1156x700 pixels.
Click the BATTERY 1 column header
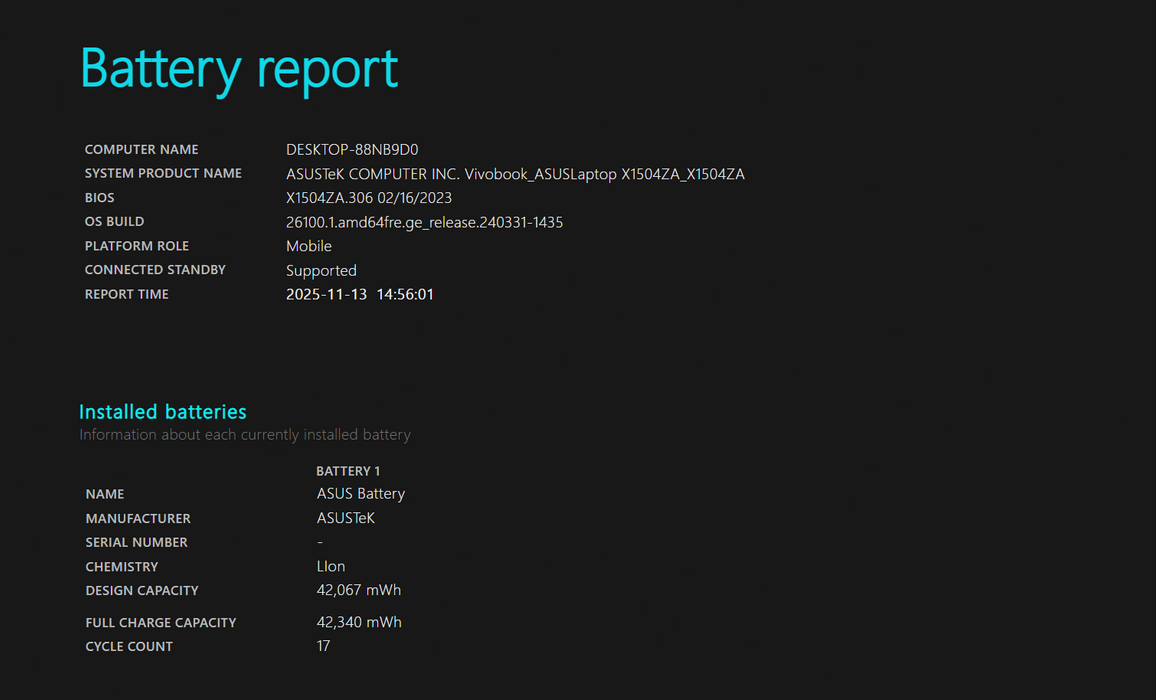click(x=348, y=471)
